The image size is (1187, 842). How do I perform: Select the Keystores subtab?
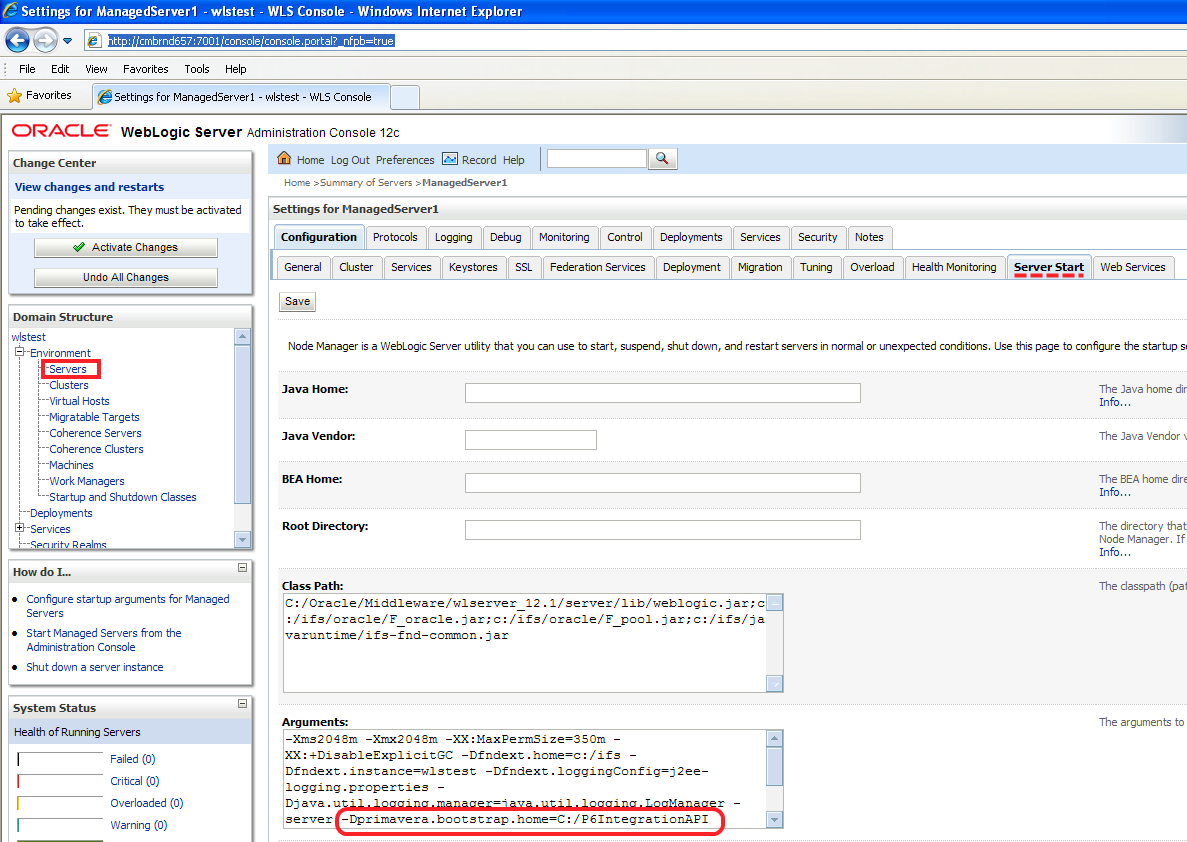[x=473, y=267]
